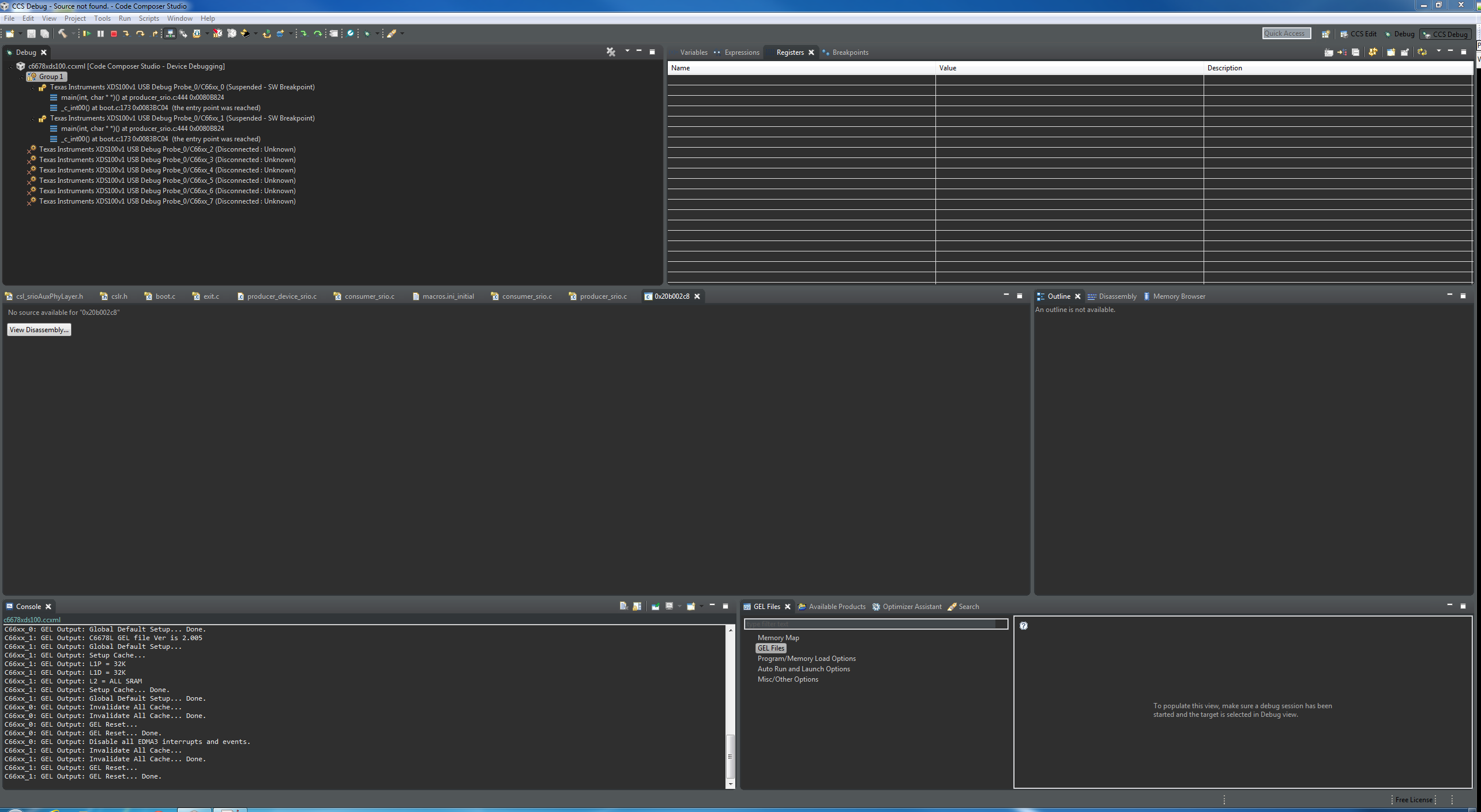Screen dimensions: 1481x812
Task: Click the Clear Console icon
Action: pyautogui.click(x=623, y=606)
